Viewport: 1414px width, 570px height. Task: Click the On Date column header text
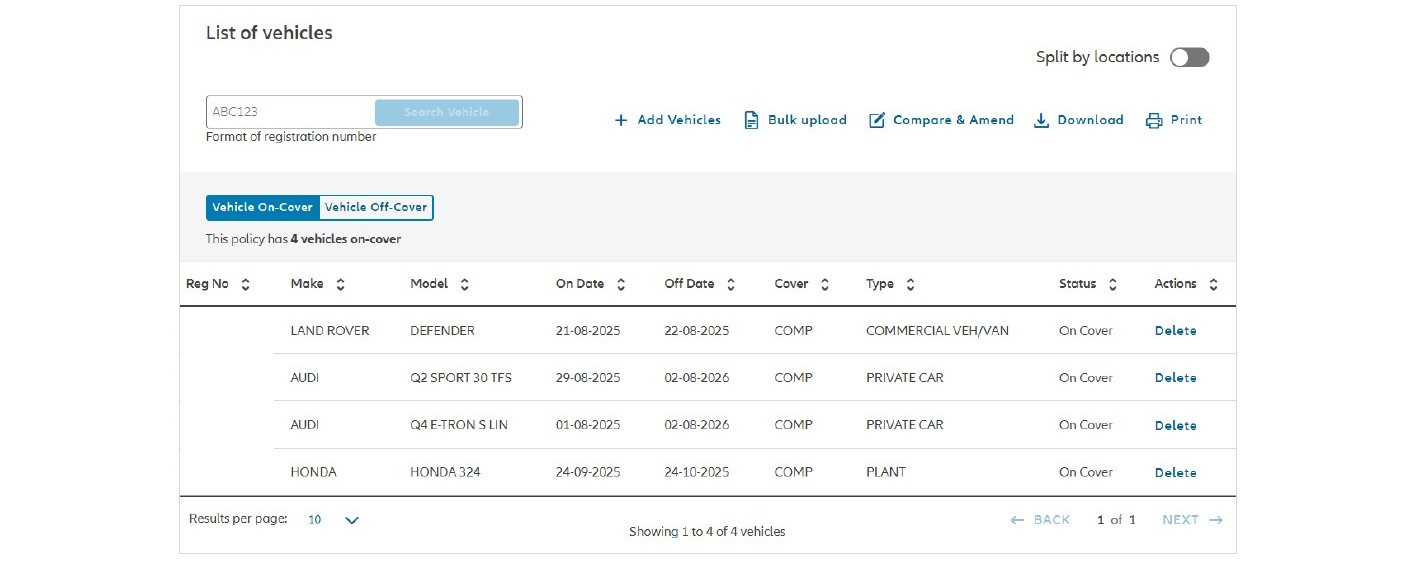point(580,284)
